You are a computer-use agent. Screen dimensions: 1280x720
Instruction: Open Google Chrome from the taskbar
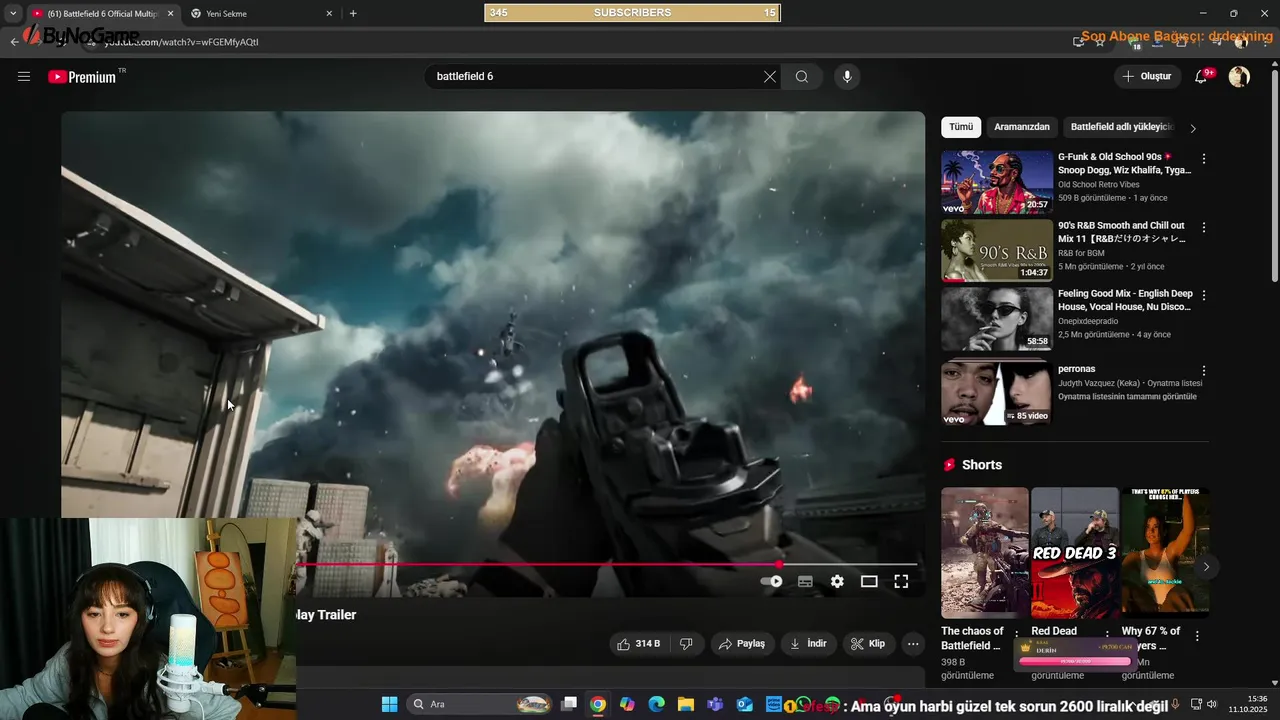(597, 705)
